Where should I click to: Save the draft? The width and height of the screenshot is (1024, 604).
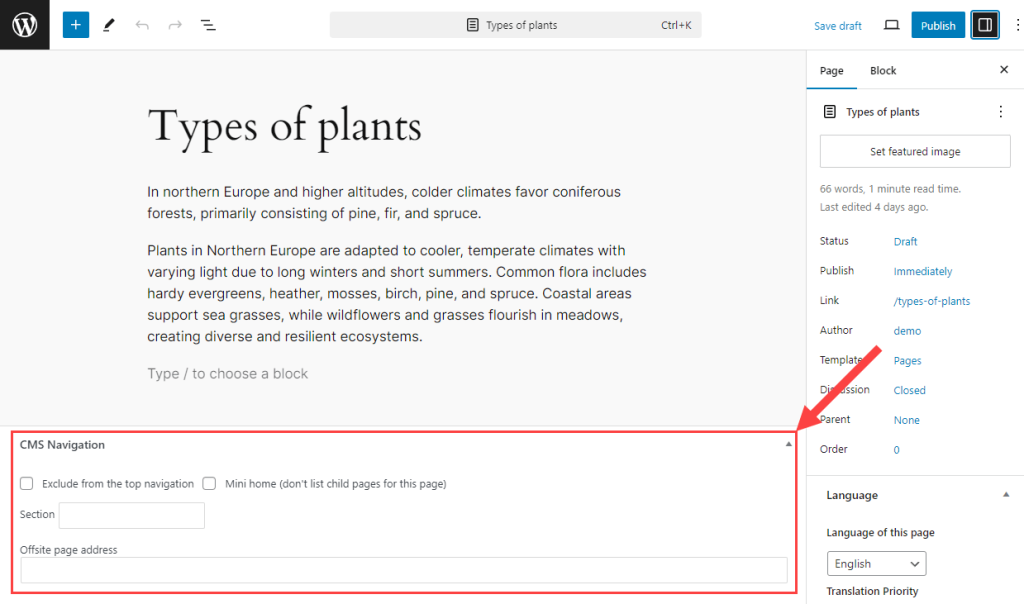[x=837, y=25]
